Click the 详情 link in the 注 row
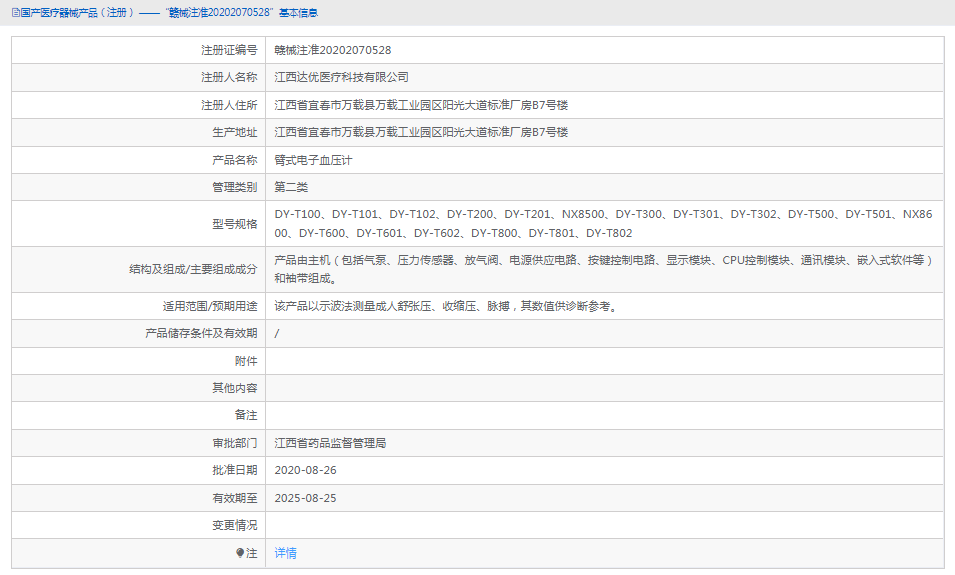This screenshot has width=955, height=575. click(x=285, y=553)
